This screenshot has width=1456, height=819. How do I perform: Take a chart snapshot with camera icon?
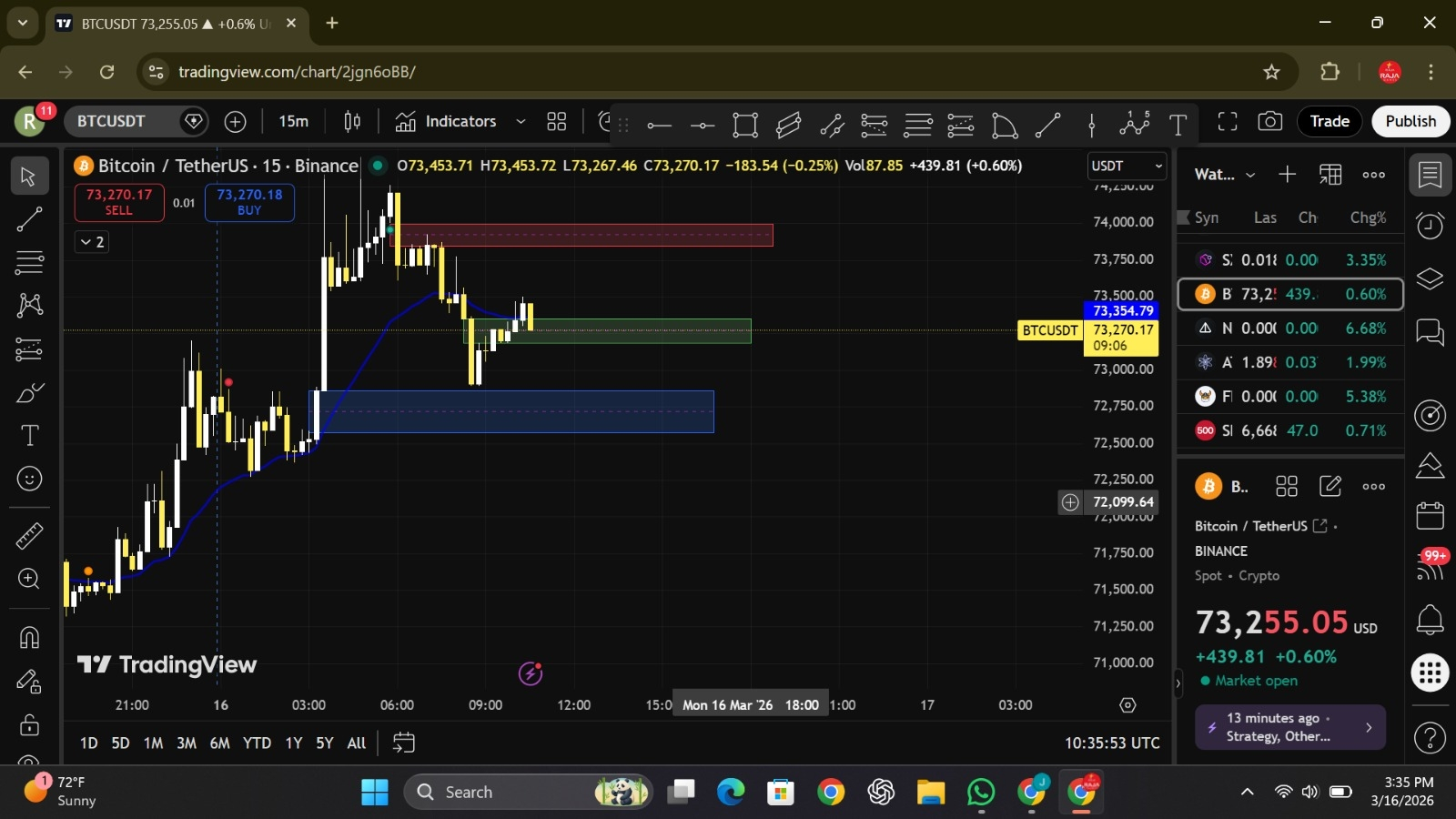tap(1270, 121)
